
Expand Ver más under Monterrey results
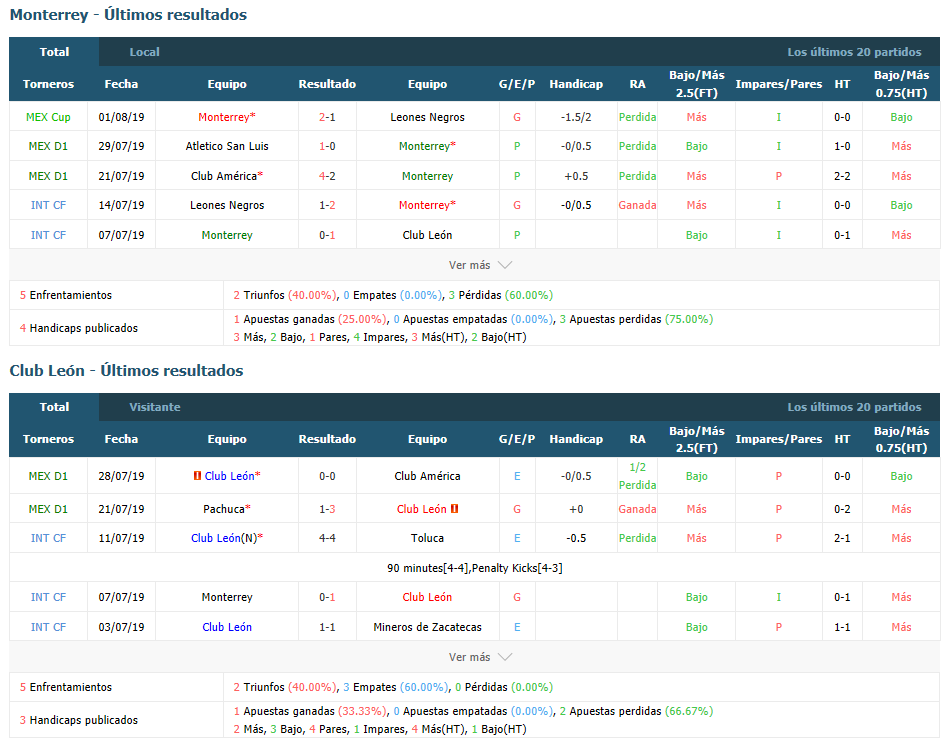[x=480, y=265]
